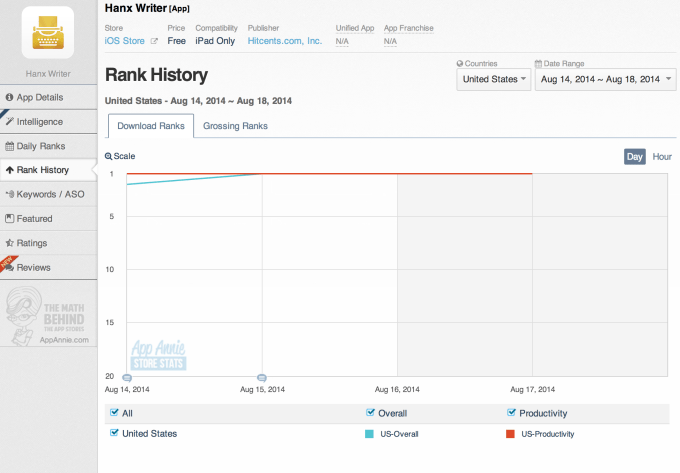This screenshot has height=473, width=680.
Task: Toggle the Overall checkbox
Action: tap(371, 413)
